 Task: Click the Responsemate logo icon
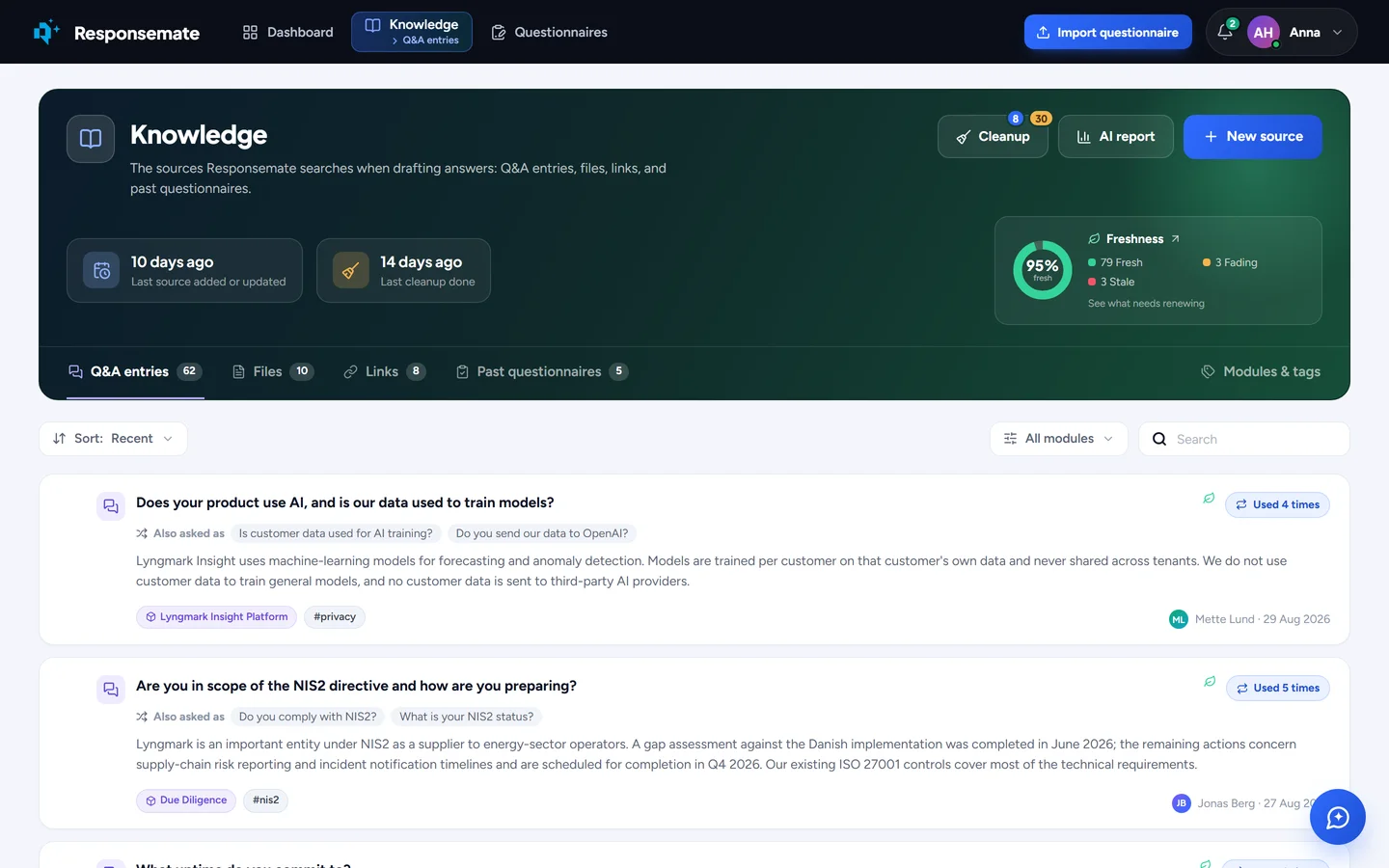click(46, 32)
